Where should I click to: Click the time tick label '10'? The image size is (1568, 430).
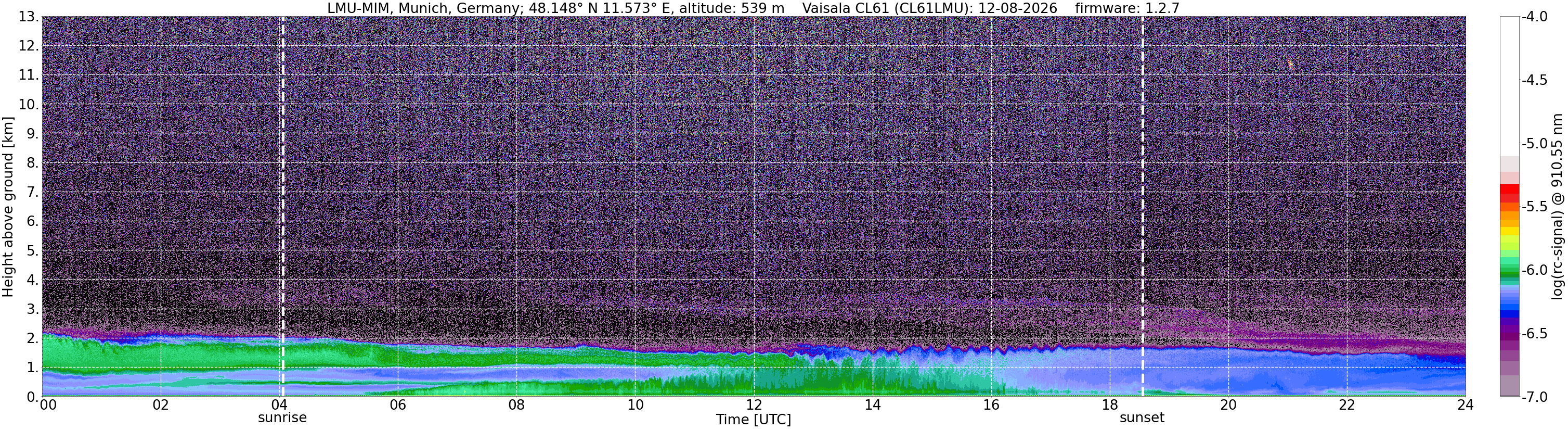[636, 405]
